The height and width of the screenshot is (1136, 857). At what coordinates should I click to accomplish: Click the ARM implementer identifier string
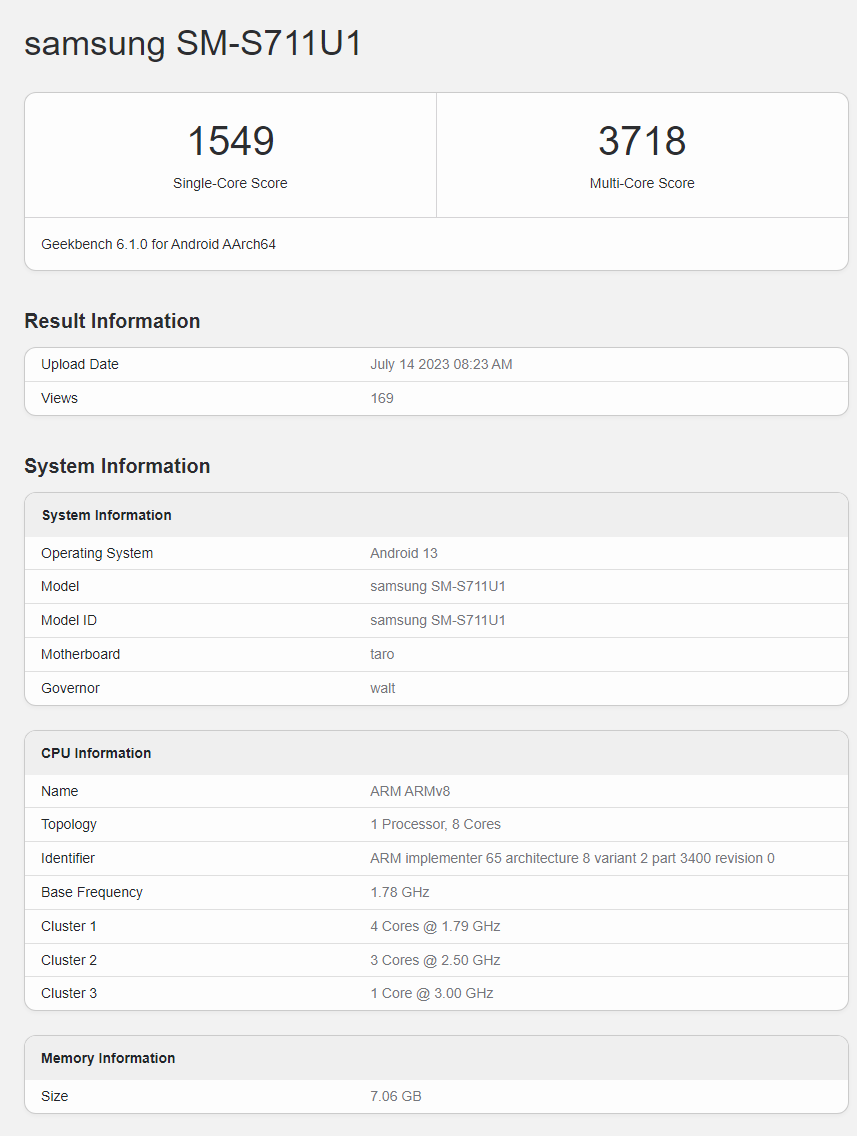coord(572,858)
